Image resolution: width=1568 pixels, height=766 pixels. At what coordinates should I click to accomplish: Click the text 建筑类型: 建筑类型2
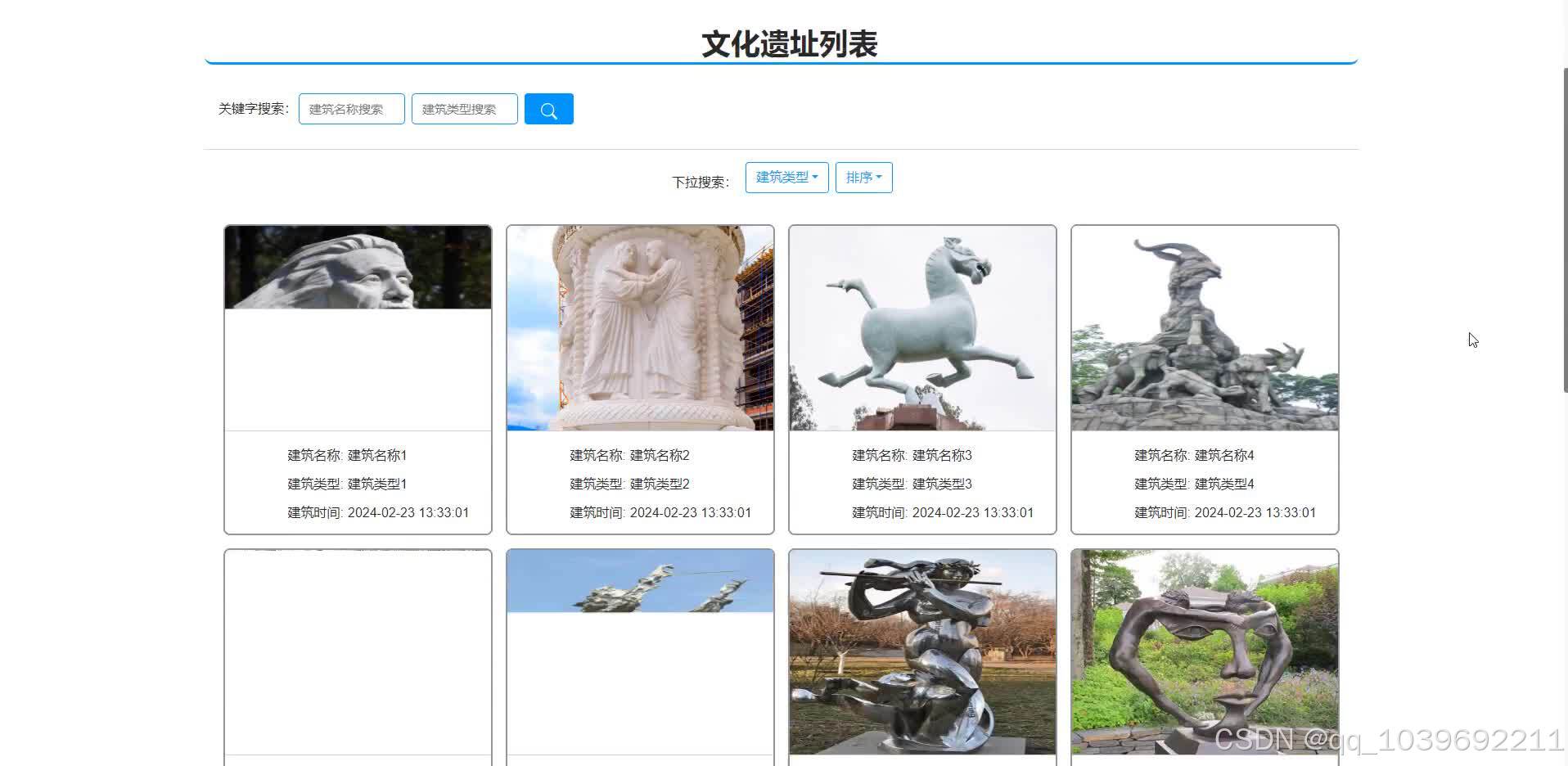click(x=629, y=484)
